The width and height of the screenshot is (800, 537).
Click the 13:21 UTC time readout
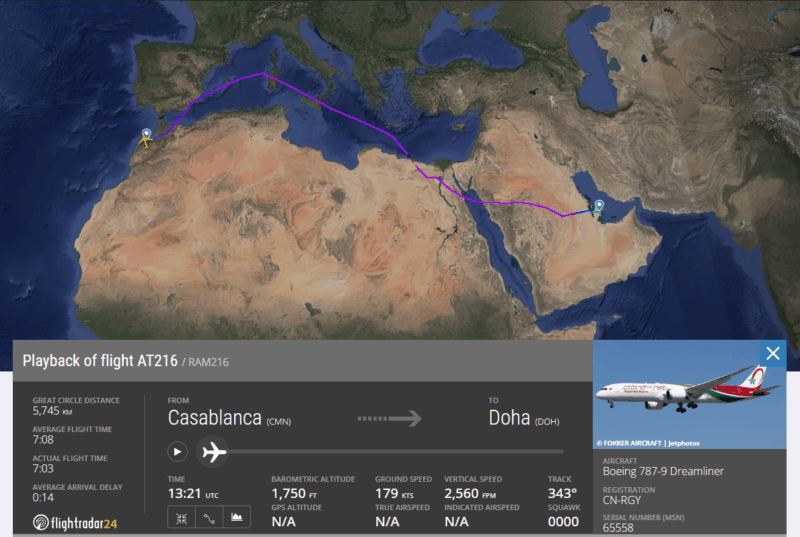[x=189, y=493]
